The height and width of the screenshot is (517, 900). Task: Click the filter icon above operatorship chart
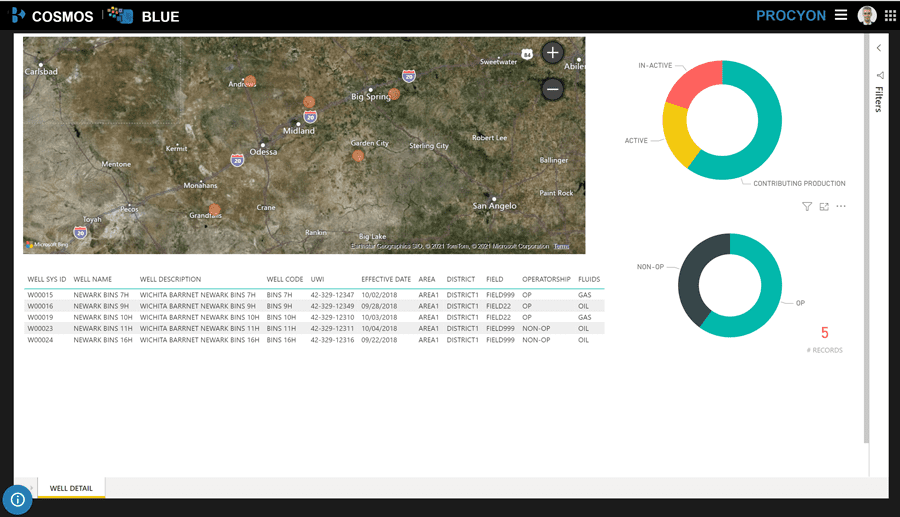(x=807, y=207)
